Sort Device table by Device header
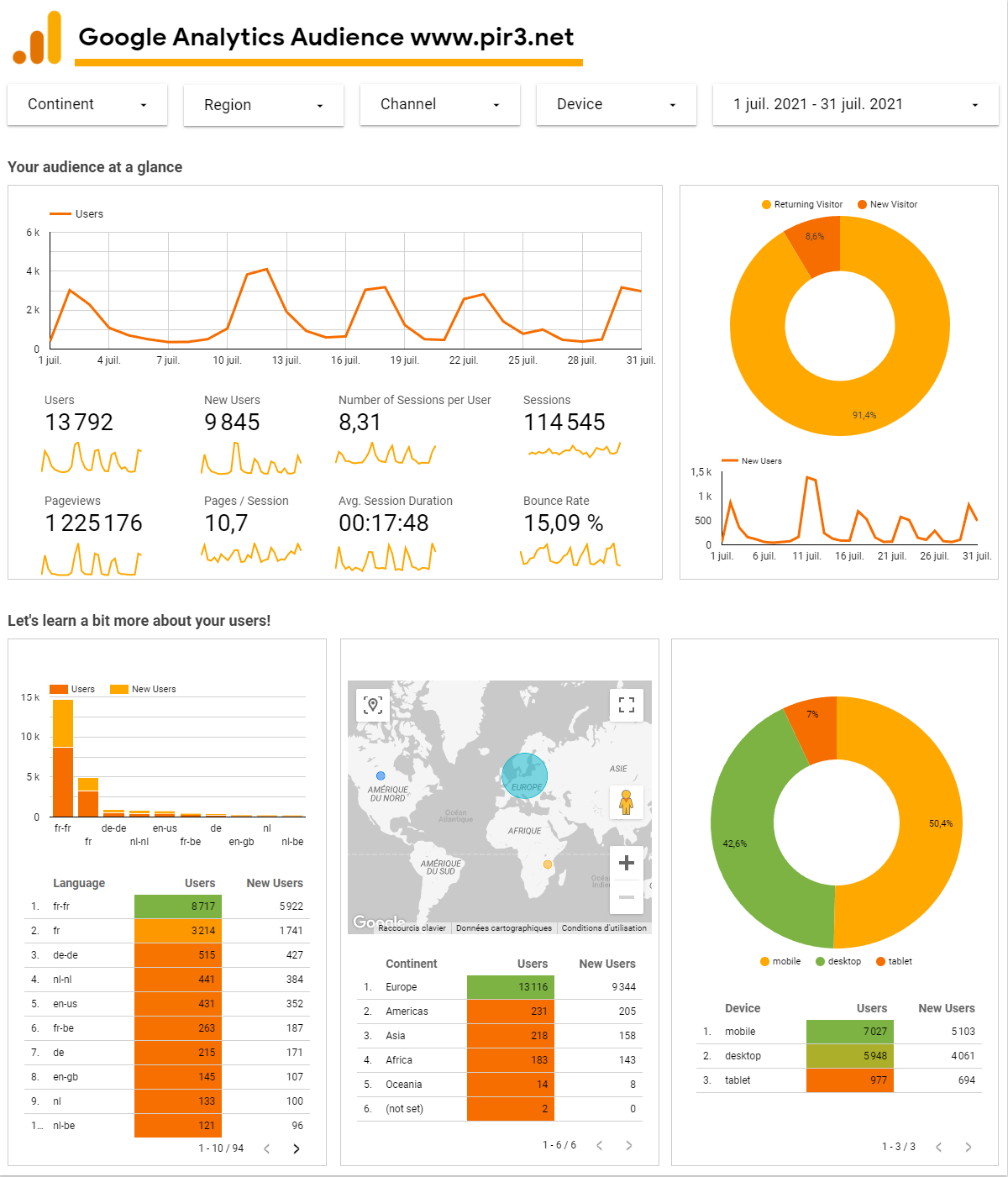This screenshot has width=1008, height=1177. (743, 1008)
